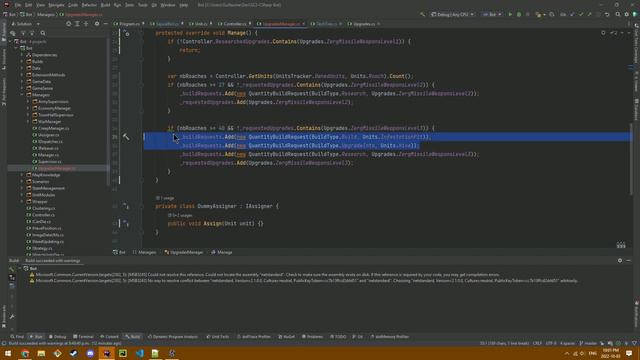The height and width of the screenshot is (360, 640).
Task: Open Build panel settings gear
Action: [620, 260]
